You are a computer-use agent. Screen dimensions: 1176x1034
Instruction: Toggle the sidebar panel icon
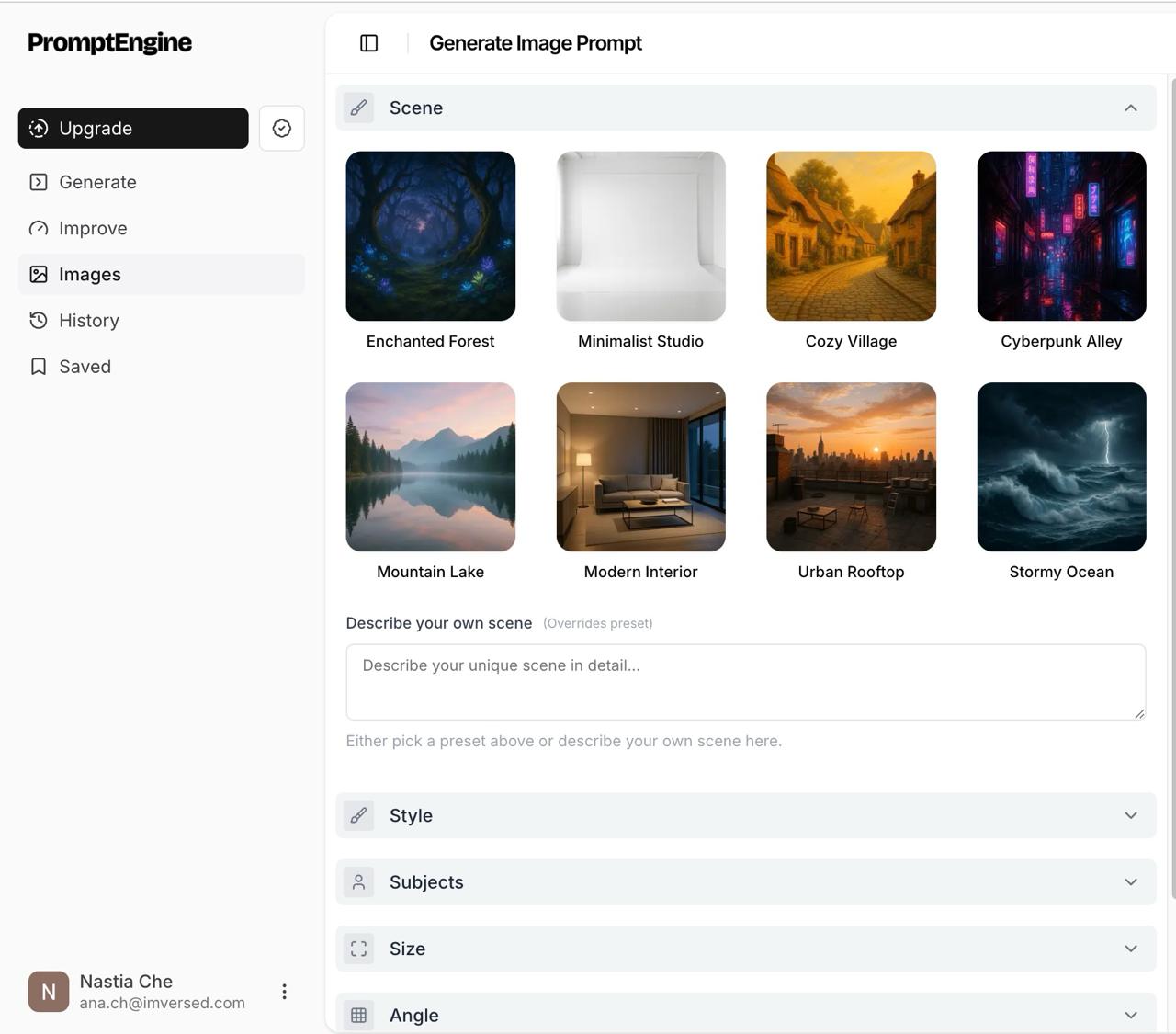[368, 43]
